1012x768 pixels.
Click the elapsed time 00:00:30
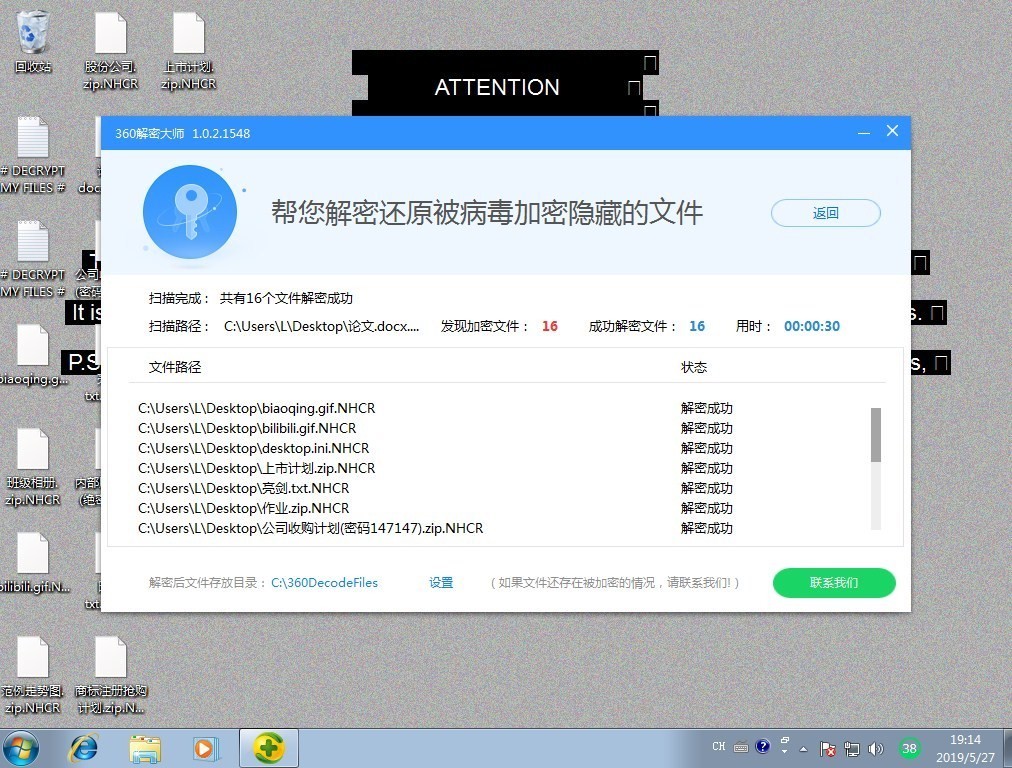coord(812,326)
